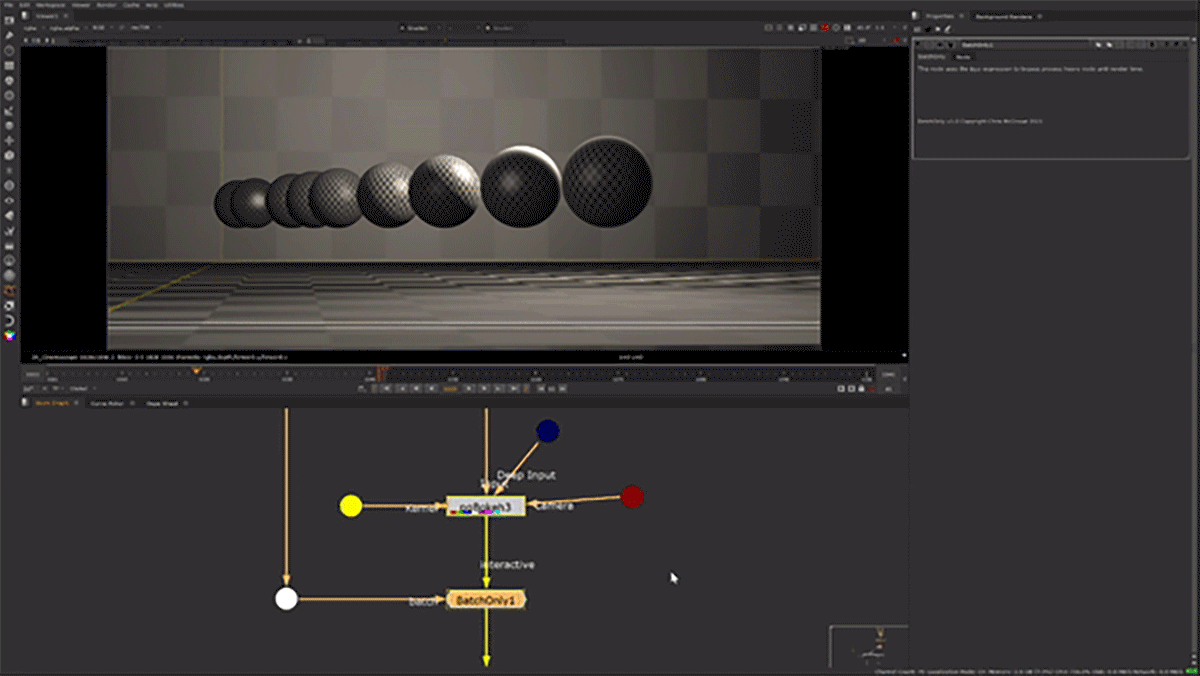Screen dimensions: 1200x676
Task: Select the yellow Kernel input dot
Action: 350,506
